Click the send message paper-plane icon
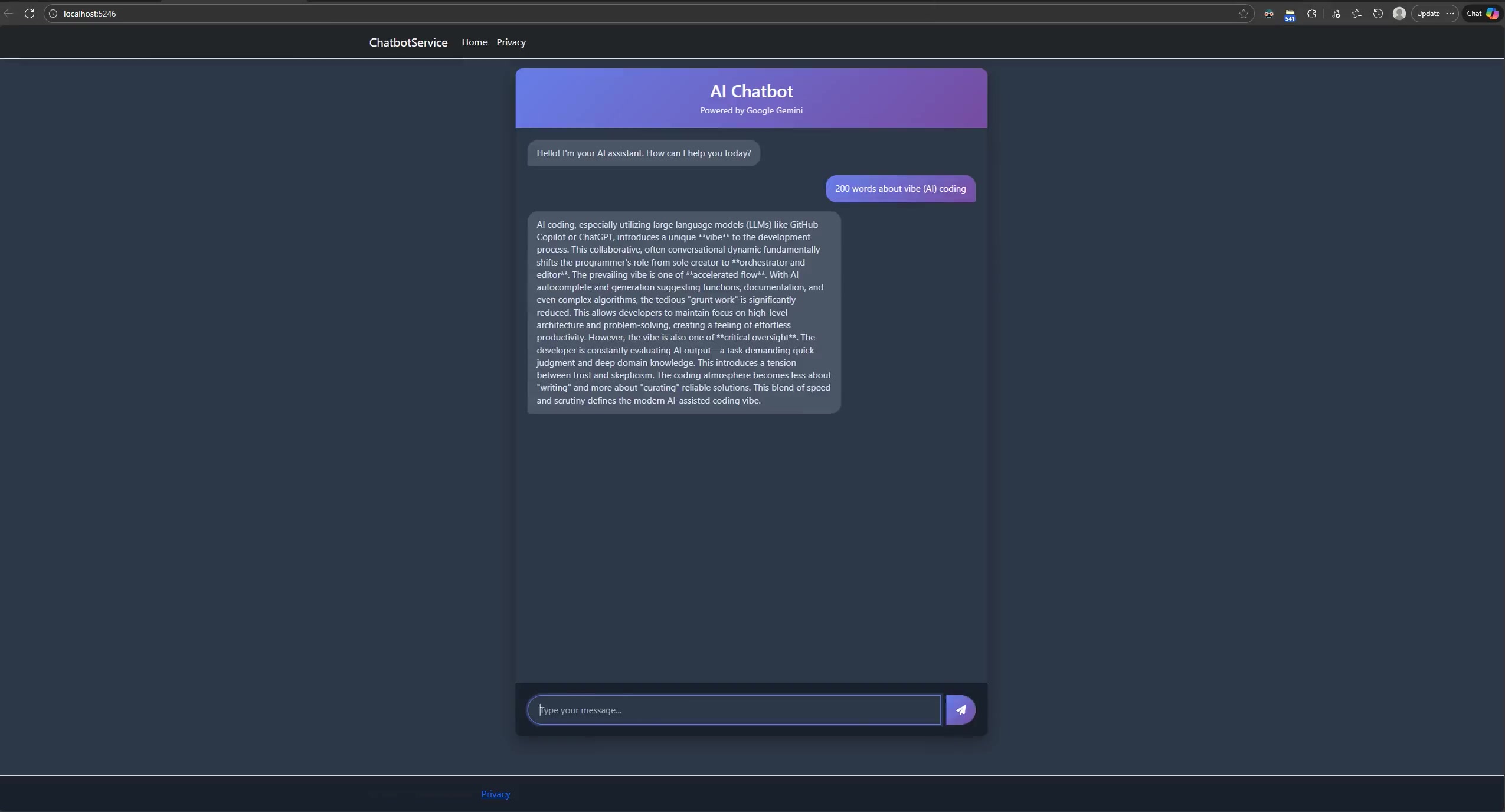1505x812 pixels. (x=960, y=709)
